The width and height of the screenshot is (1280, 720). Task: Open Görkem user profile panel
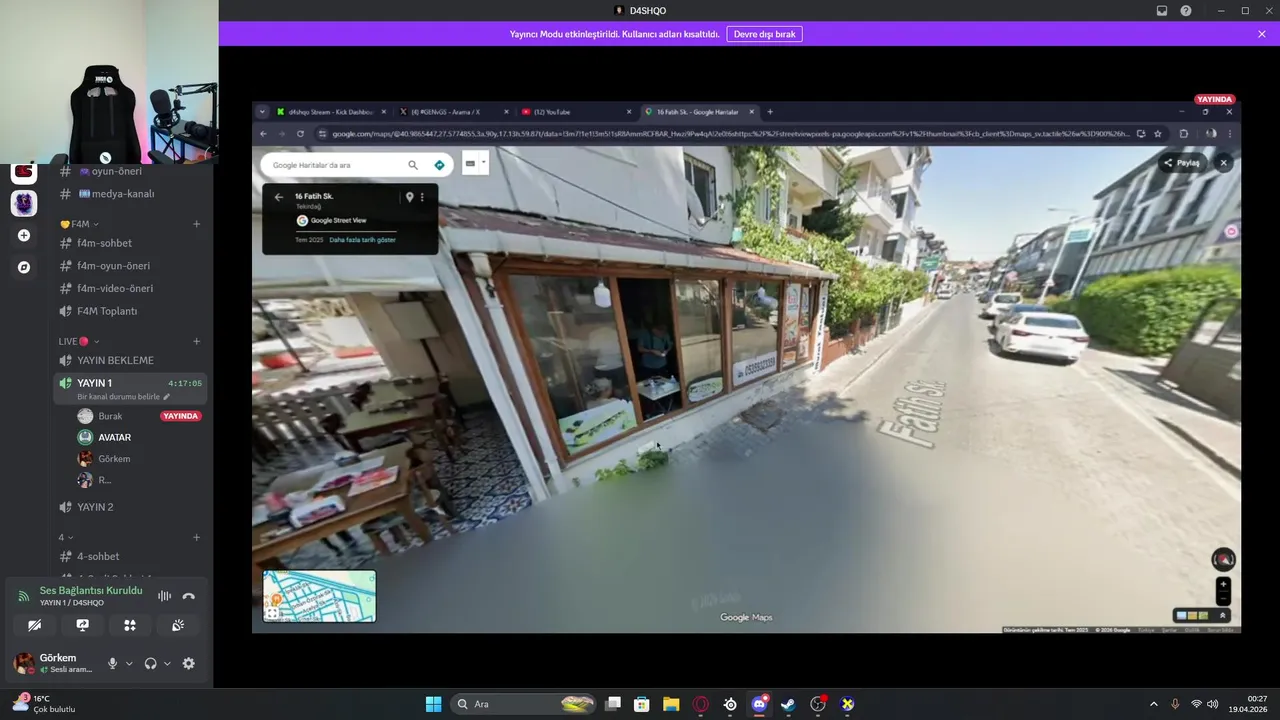pos(56,663)
